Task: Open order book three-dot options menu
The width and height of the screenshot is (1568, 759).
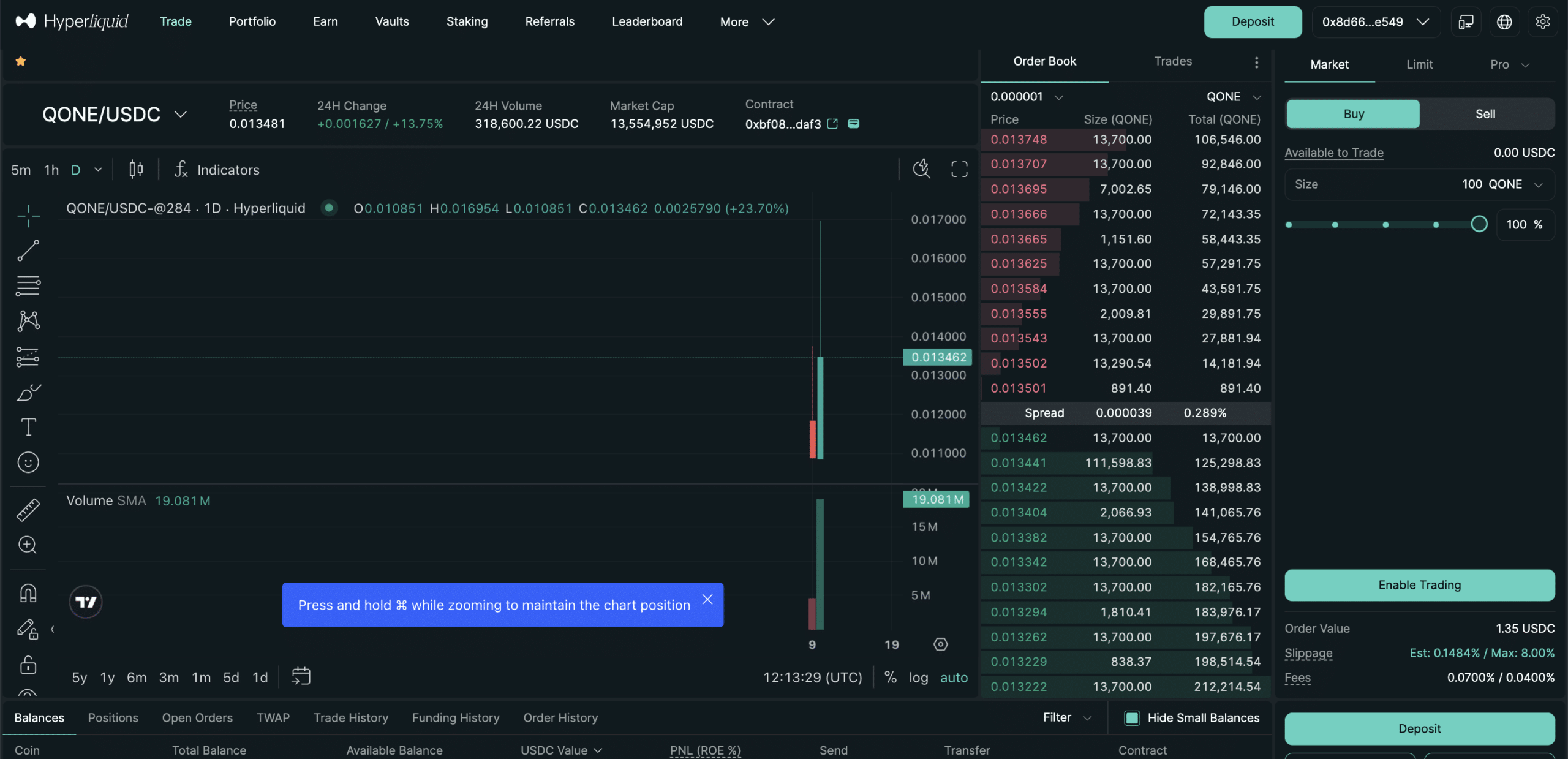Action: [1256, 62]
